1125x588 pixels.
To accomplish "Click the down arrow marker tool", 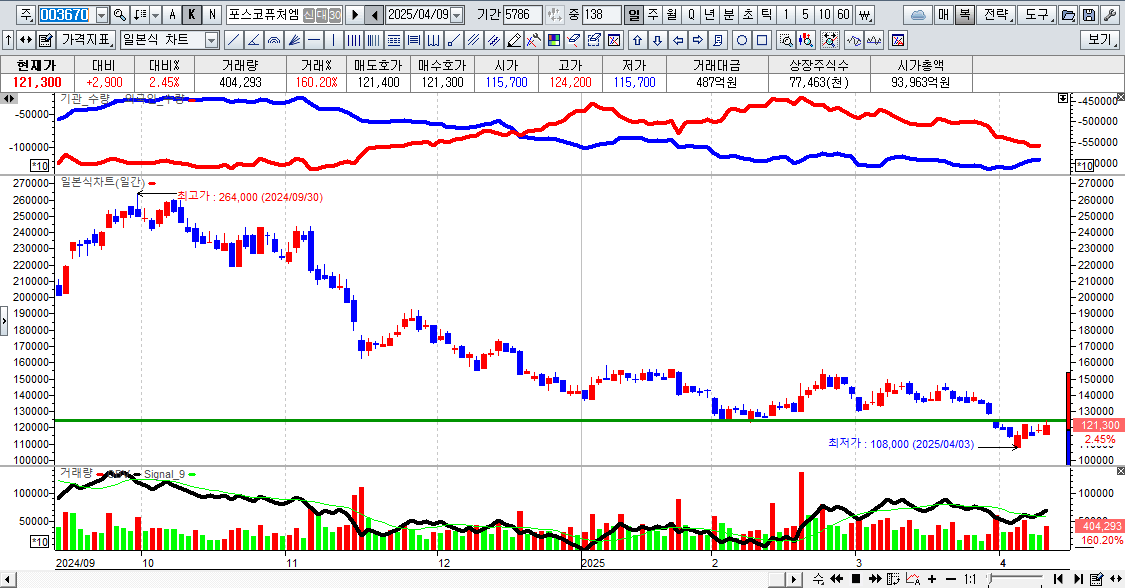I will click(x=658, y=40).
